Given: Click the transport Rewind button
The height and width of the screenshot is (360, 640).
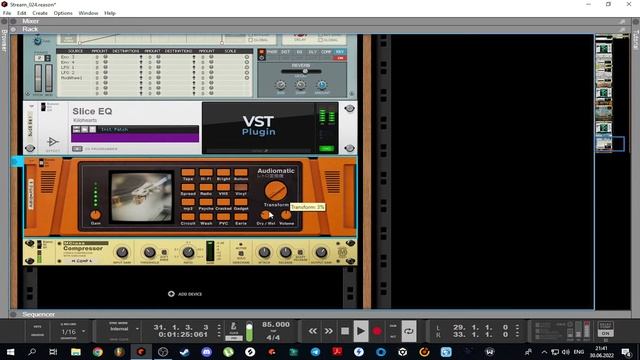Looking at the screenshot, I should [x=313, y=331].
